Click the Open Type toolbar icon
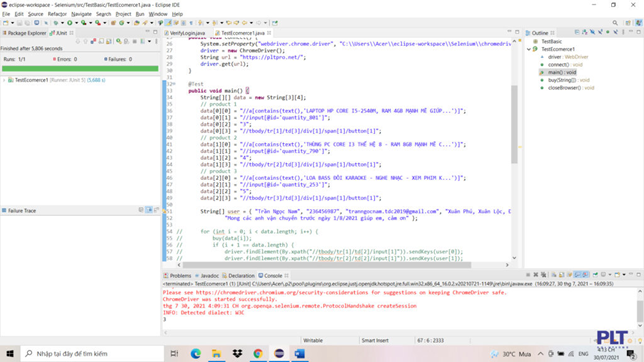Screen dimensions: 644x362 click(136, 23)
